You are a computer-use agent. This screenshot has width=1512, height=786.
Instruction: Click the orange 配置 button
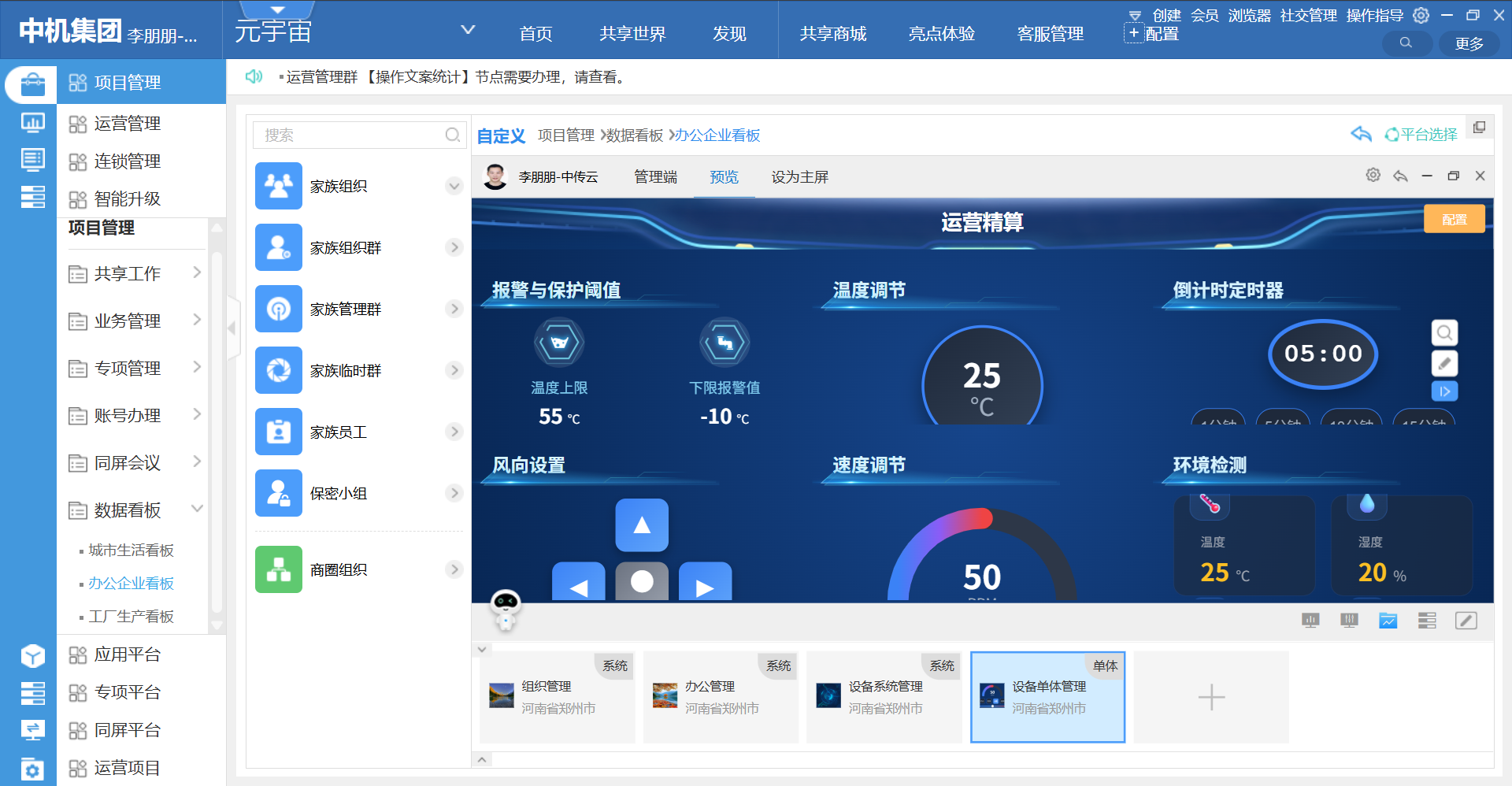[1454, 219]
